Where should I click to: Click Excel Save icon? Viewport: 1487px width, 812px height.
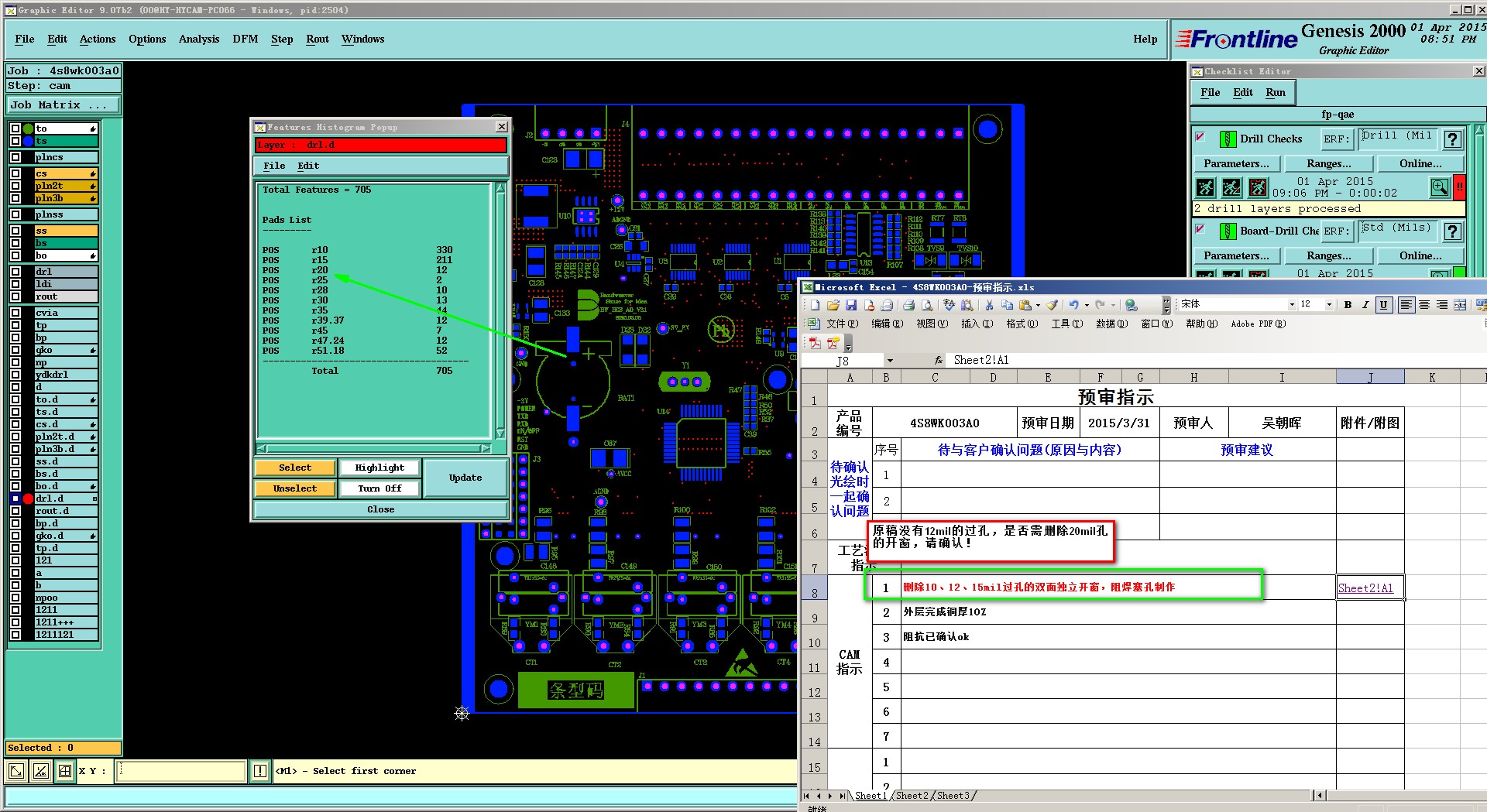pyautogui.click(x=851, y=305)
